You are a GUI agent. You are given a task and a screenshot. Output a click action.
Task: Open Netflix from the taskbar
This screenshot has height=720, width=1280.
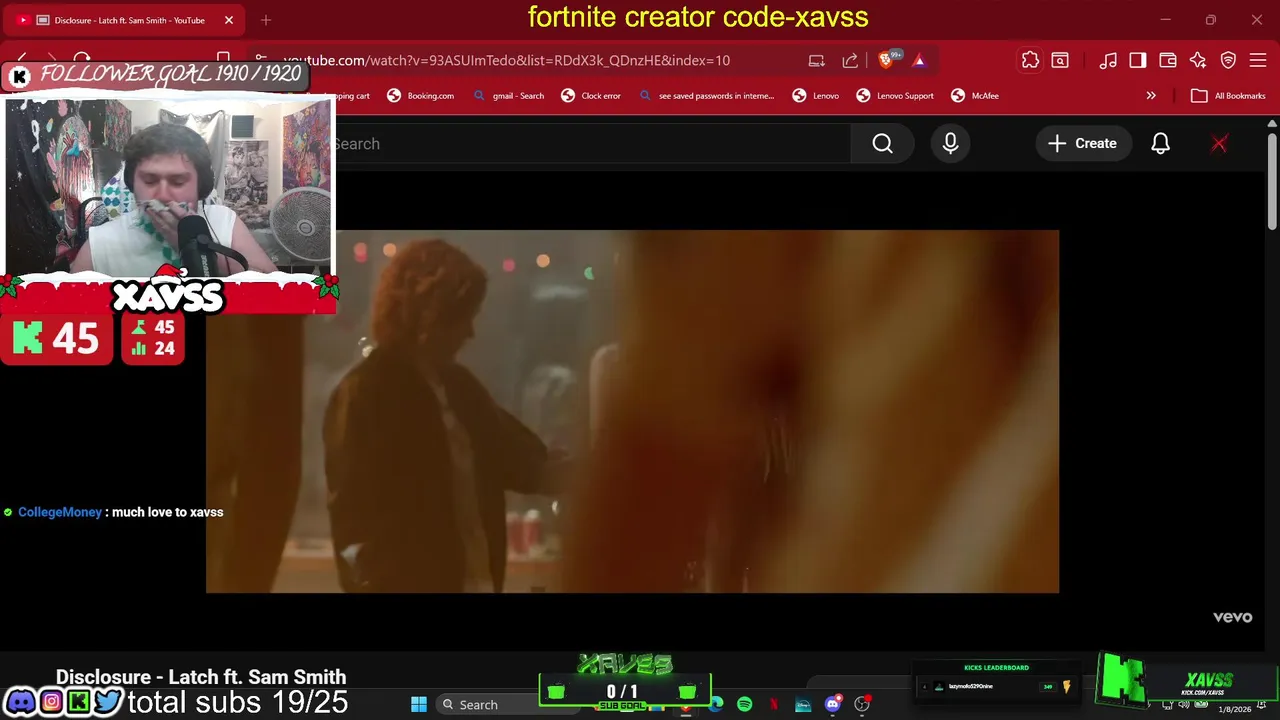tap(774, 704)
